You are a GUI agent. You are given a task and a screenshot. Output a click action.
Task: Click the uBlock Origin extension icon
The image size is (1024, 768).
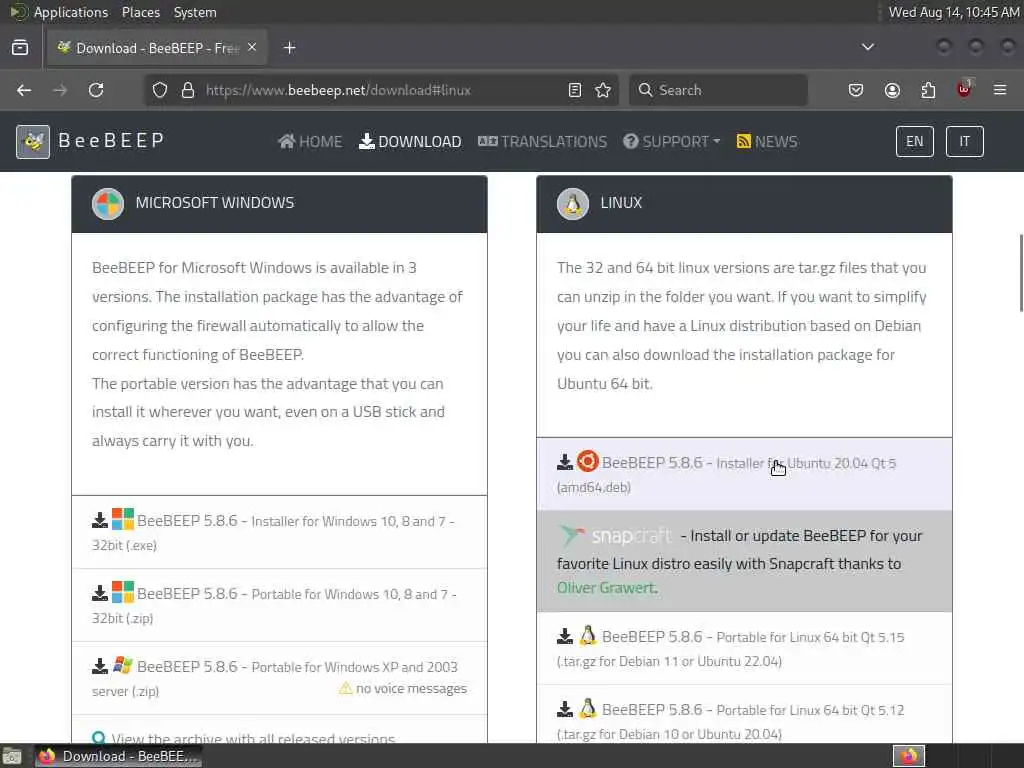pos(965,89)
